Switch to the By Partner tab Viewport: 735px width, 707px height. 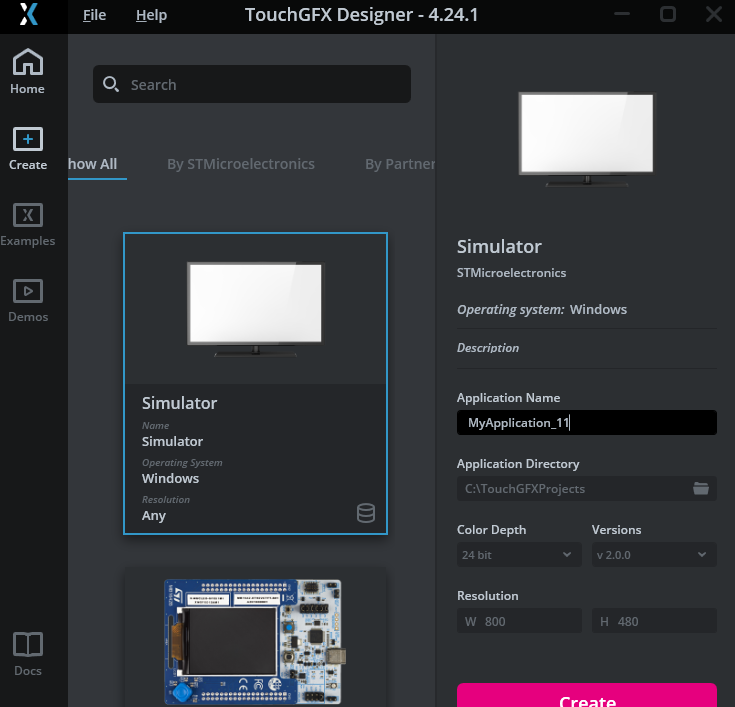click(x=400, y=164)
